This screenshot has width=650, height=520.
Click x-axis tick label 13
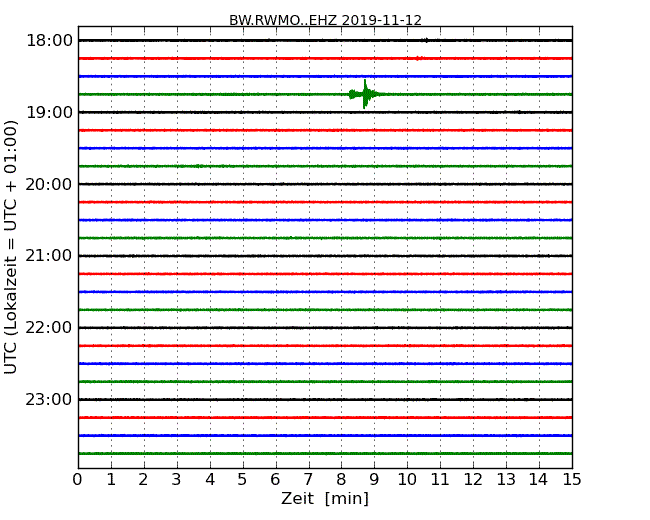click(x=506, y=480)
